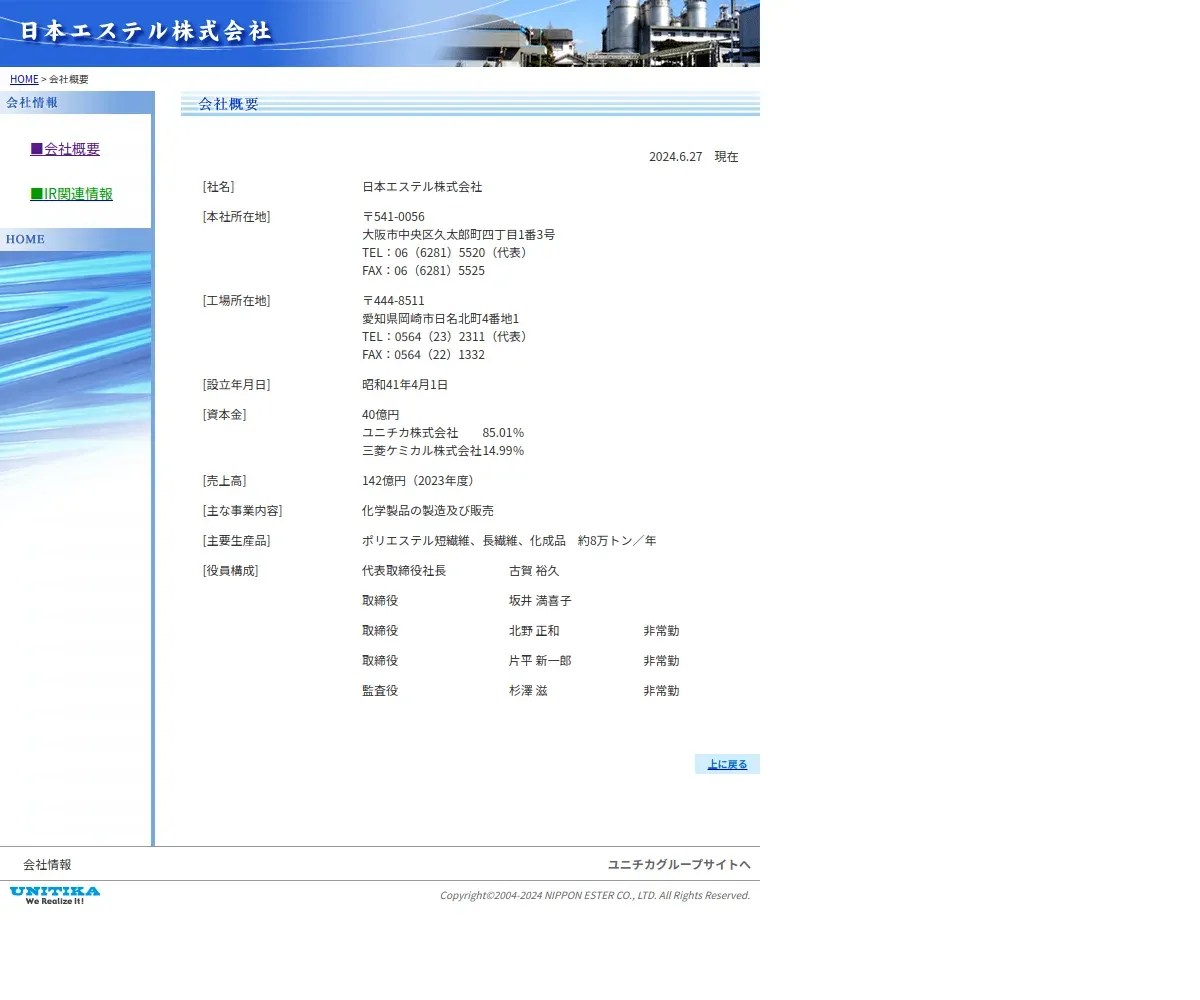Click the name 北野 正和
Image resolution: width=1200 pixels, height=1000 pixels.
click(x=534, y=631)
